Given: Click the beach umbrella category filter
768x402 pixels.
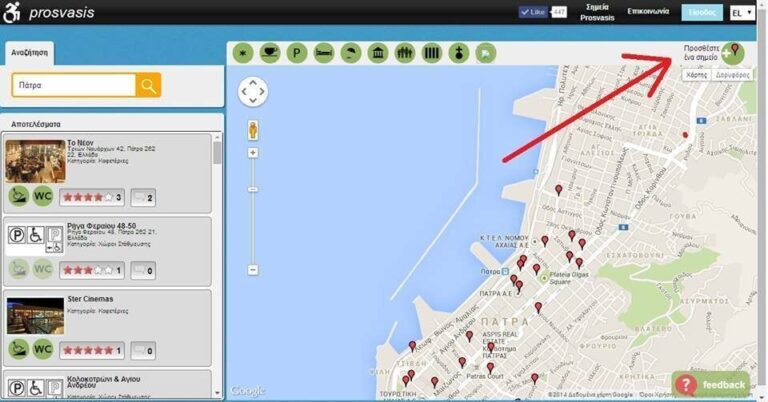Looking at the screenshot, I should click(x=350, y=52).
